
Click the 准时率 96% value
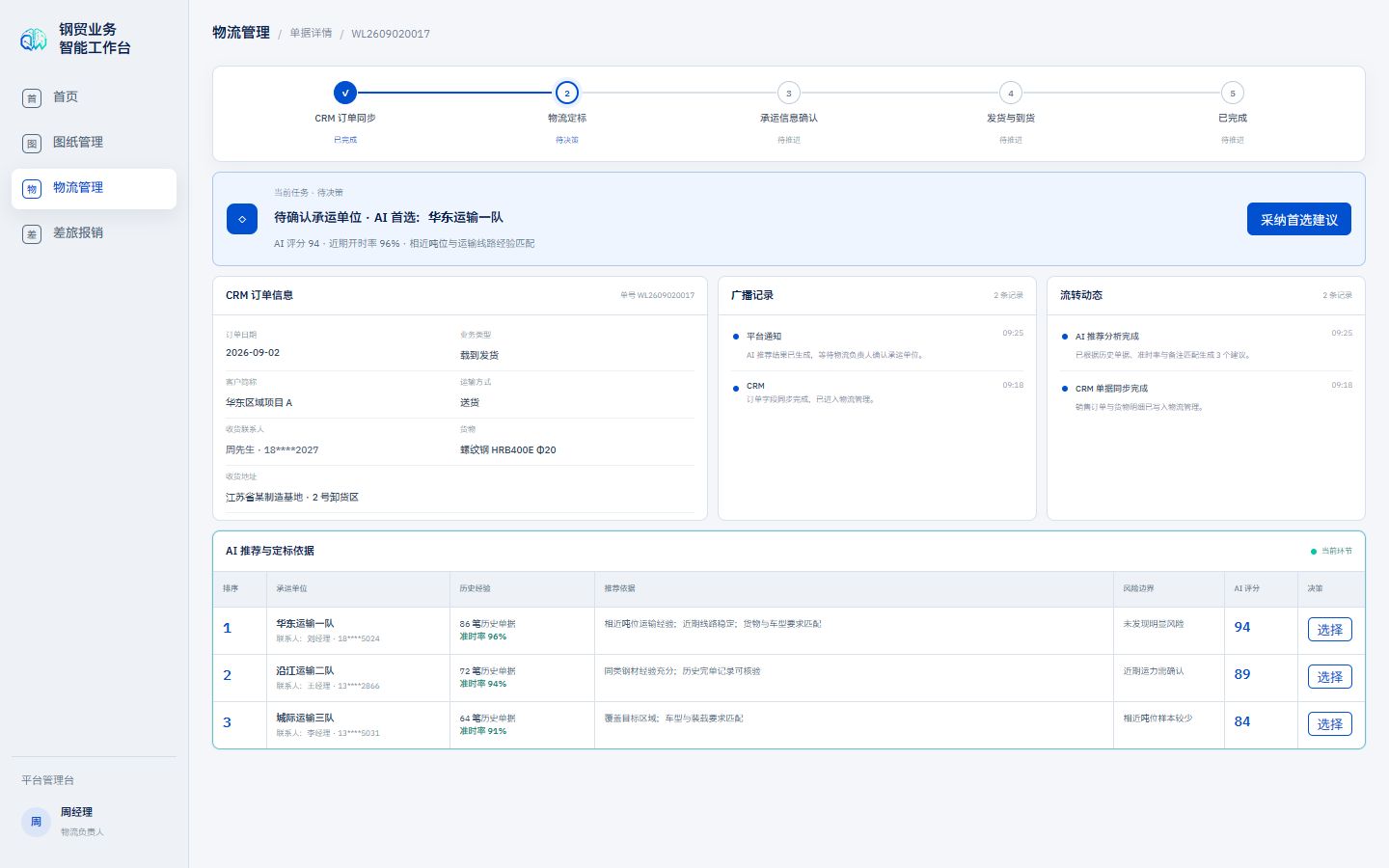tap(483, 637)
